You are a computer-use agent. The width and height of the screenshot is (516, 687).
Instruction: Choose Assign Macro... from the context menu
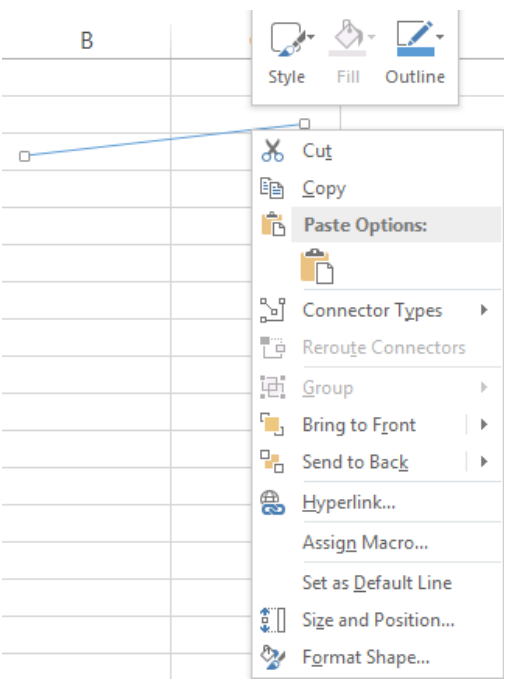(x=365, y=543)
